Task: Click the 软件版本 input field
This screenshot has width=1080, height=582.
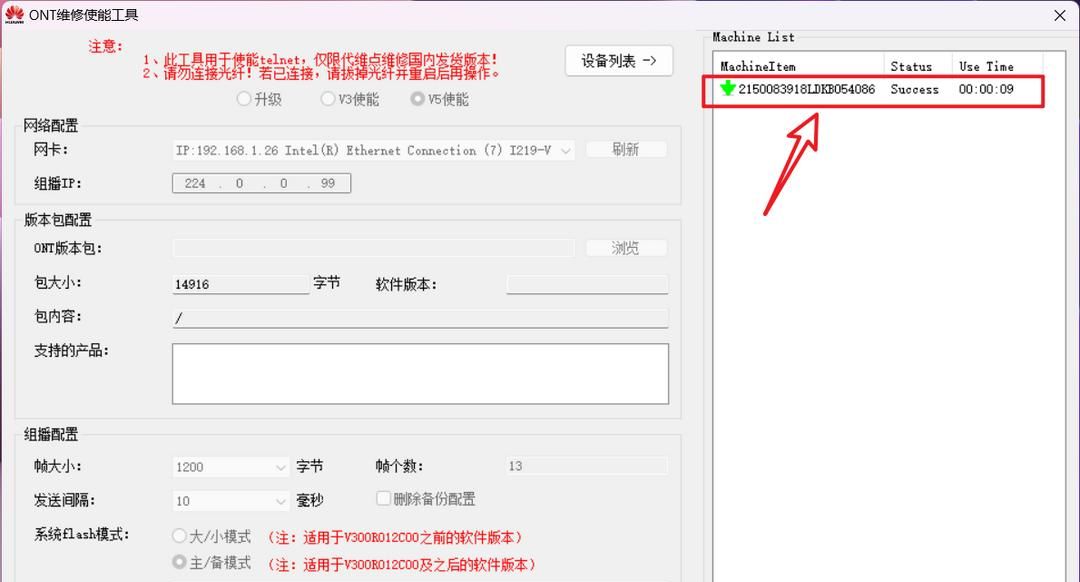Action: tap(587, 284)
